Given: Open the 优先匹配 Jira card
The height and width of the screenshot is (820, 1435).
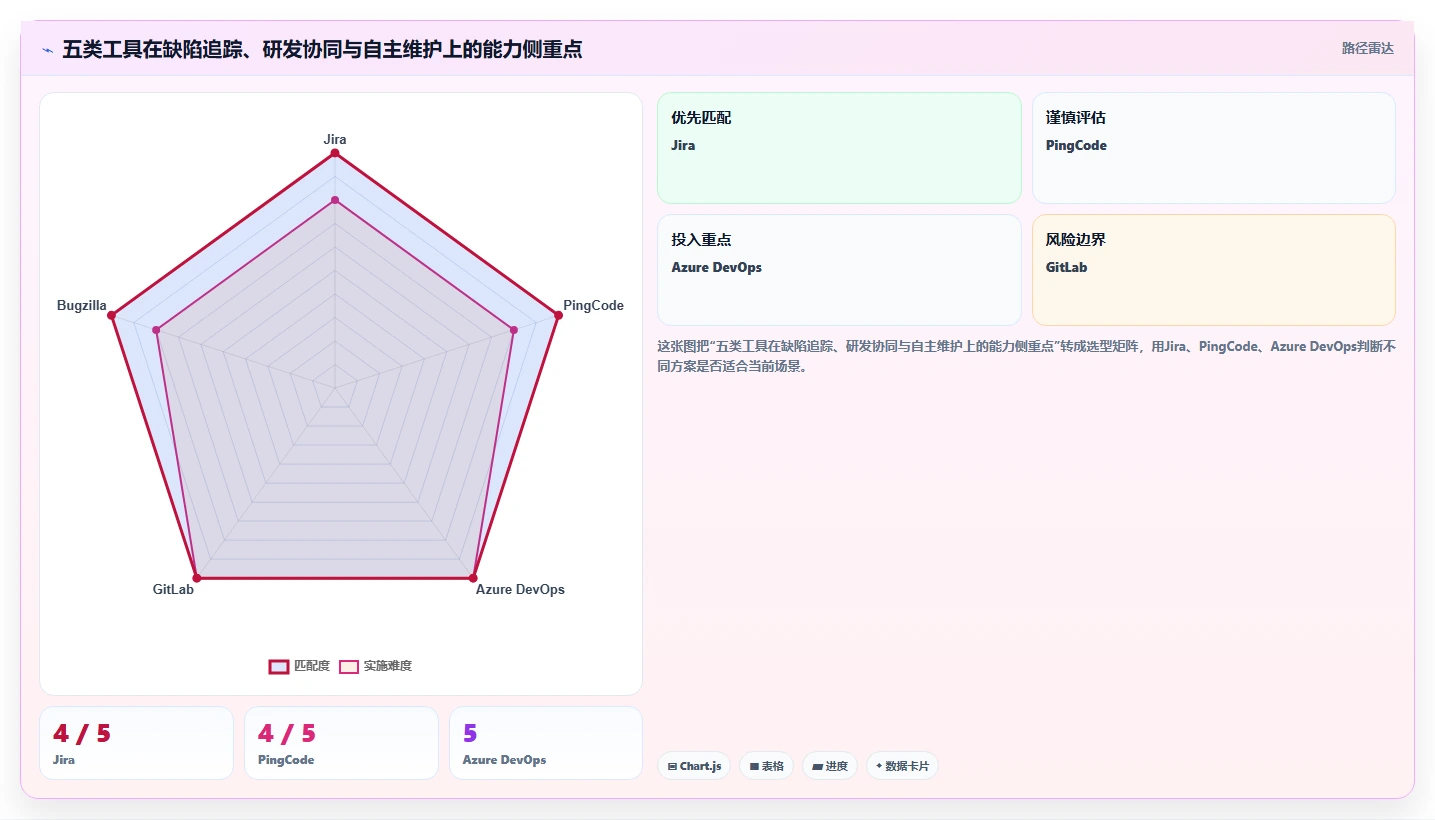Looking at the screenshot, I should (x=839, y=148).
